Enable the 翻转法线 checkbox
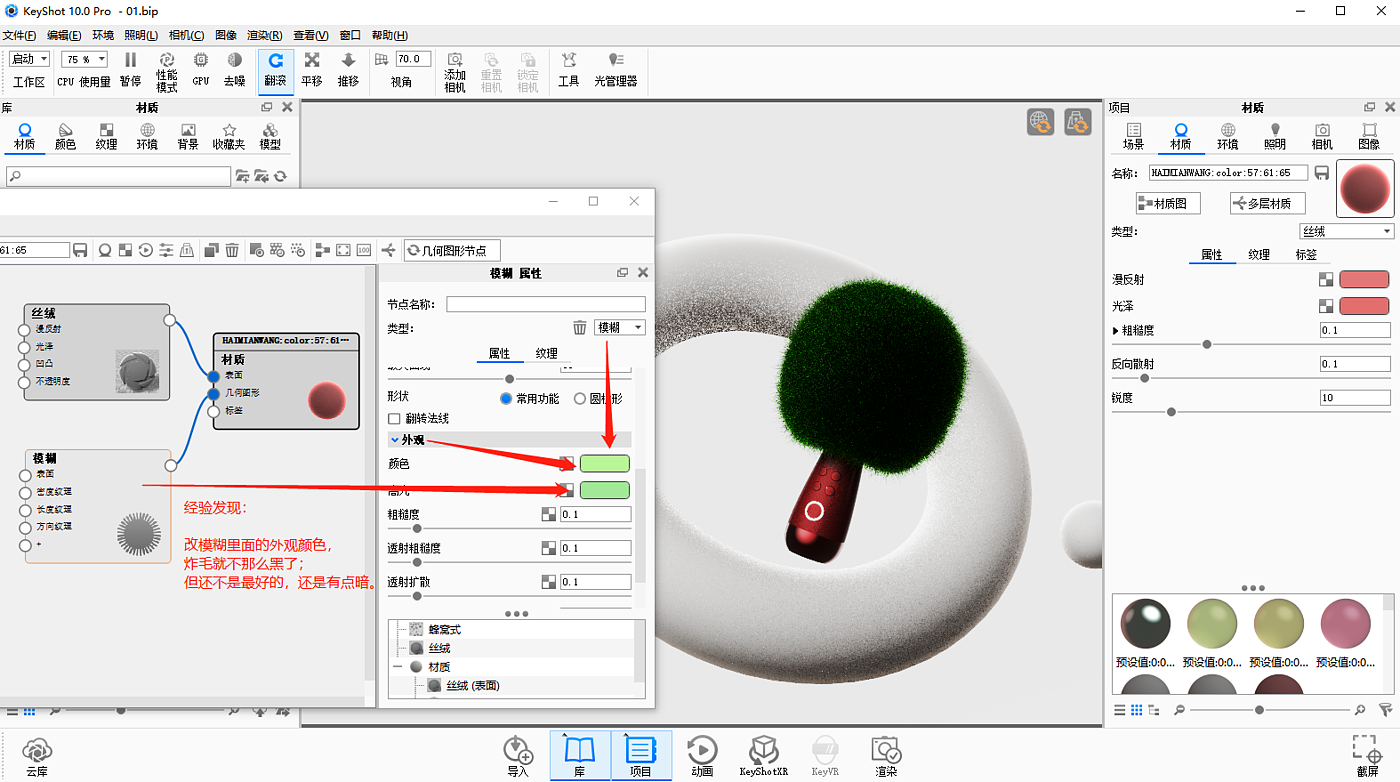Image resolution: width=1400 pixels, height=782 pixels. (394, 419)
